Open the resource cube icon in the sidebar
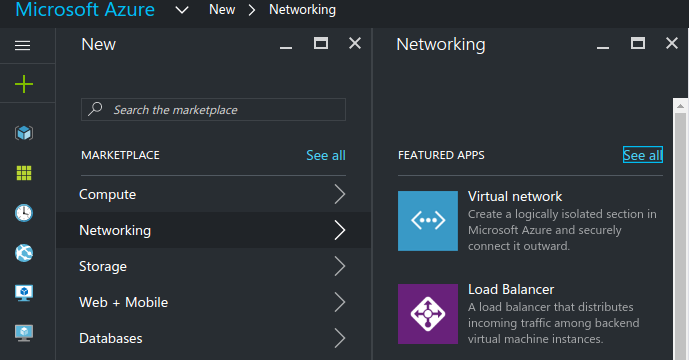Viewport: 689px width, 360px height. (24, 133)
